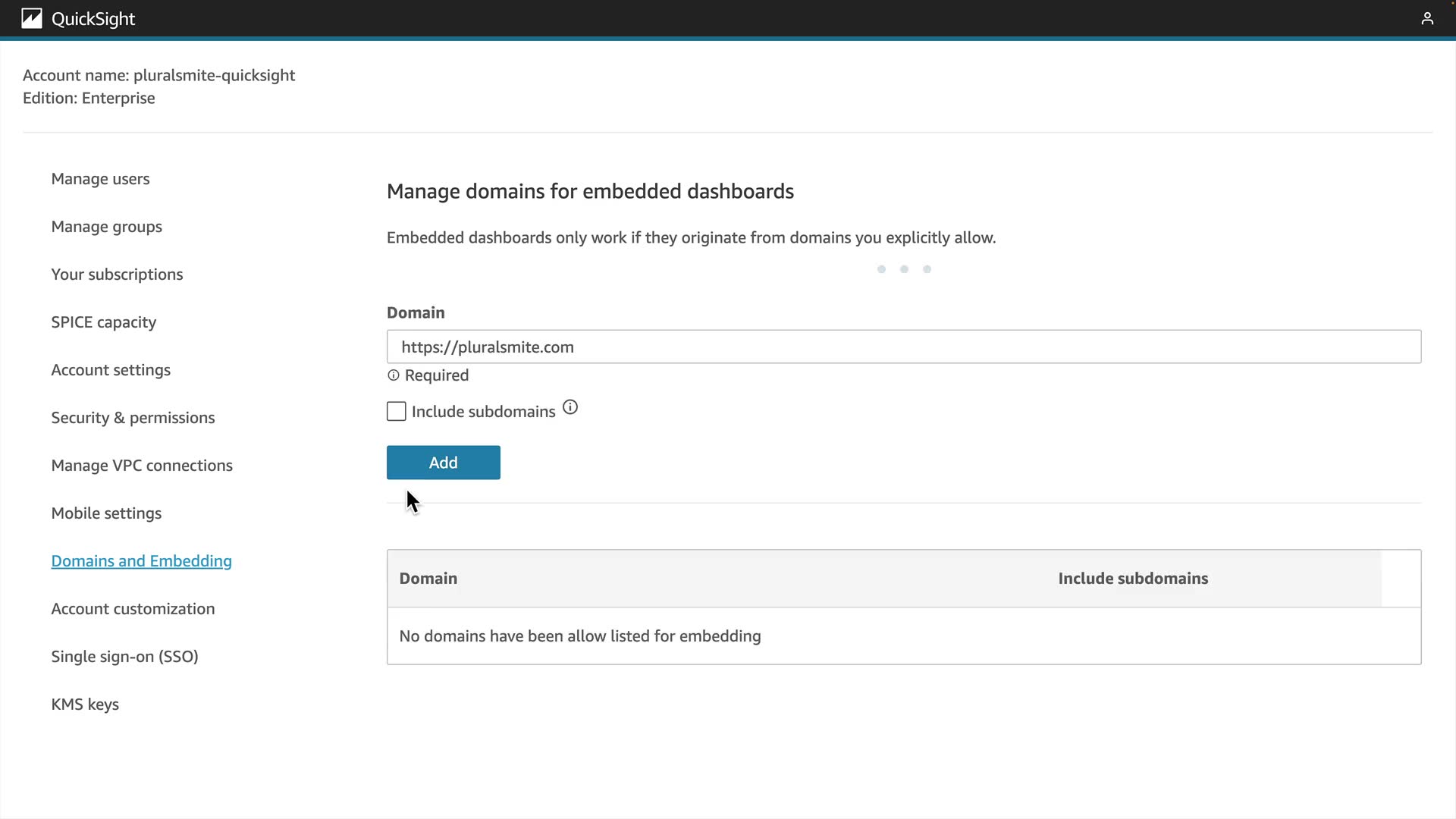
Task: Open Account settings
Action: [x=111, y=370]
